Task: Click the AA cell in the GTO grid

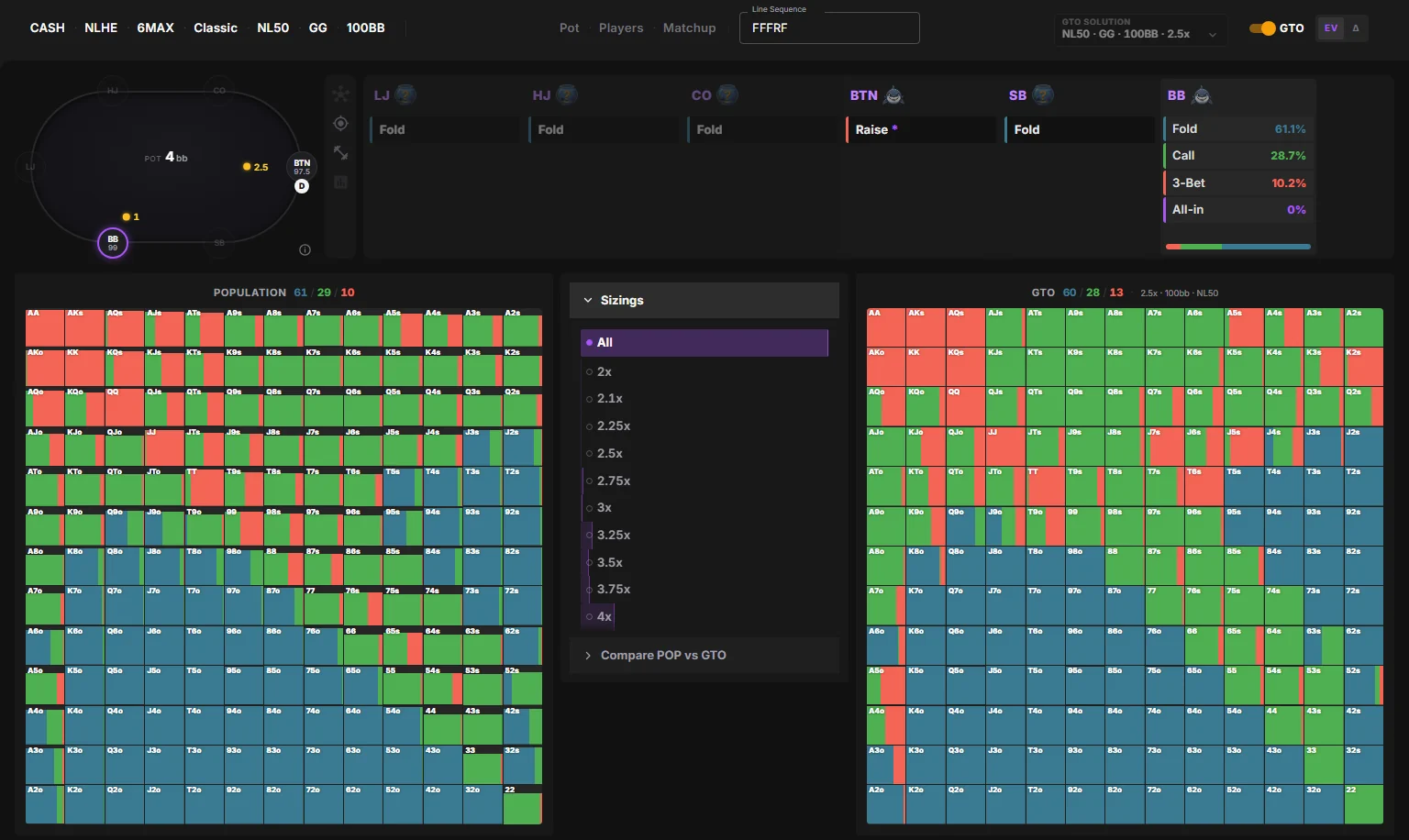Action: point(886,327)
